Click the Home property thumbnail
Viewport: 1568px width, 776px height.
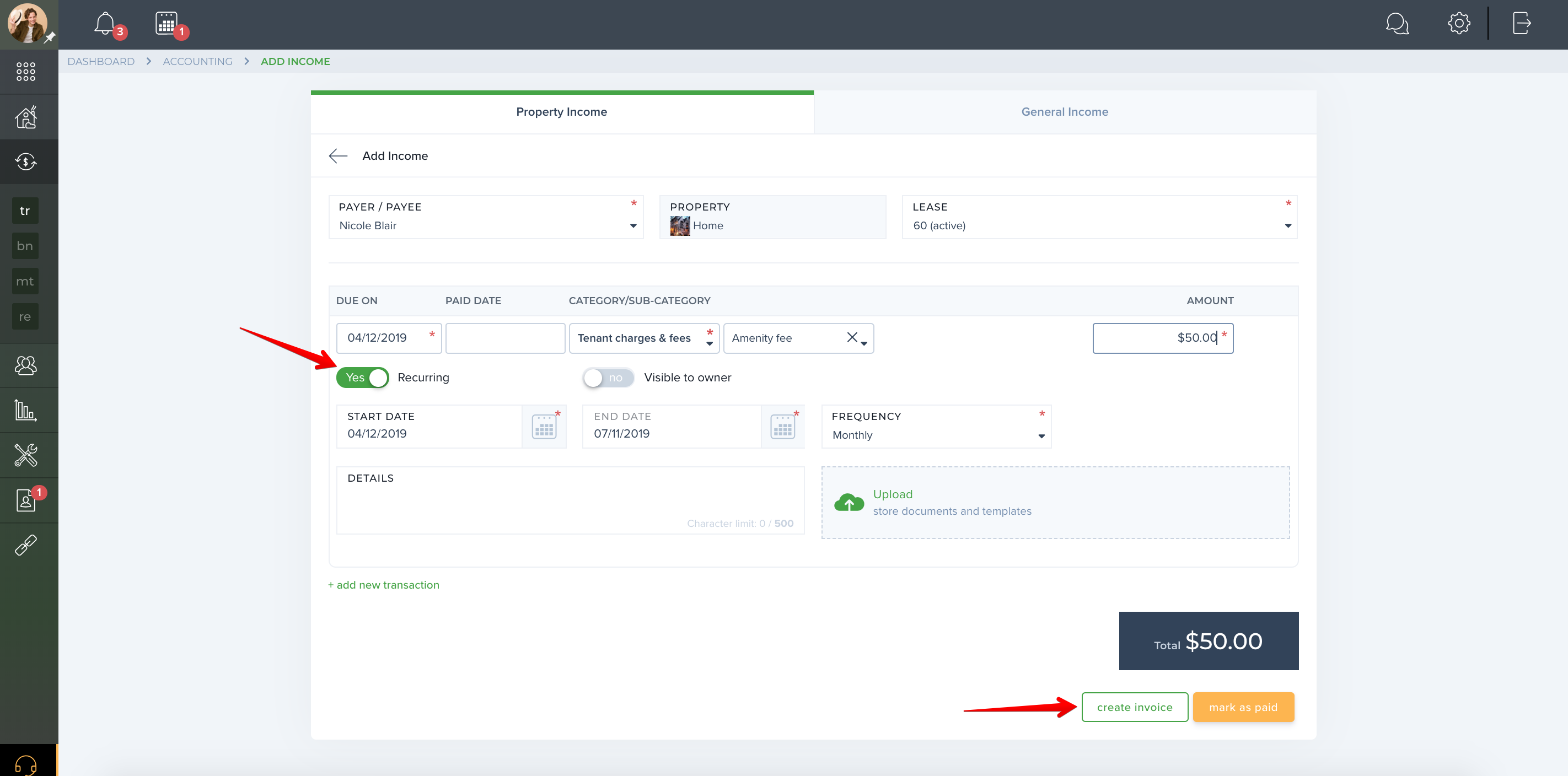pyautogui.click(x=680, y=226)
